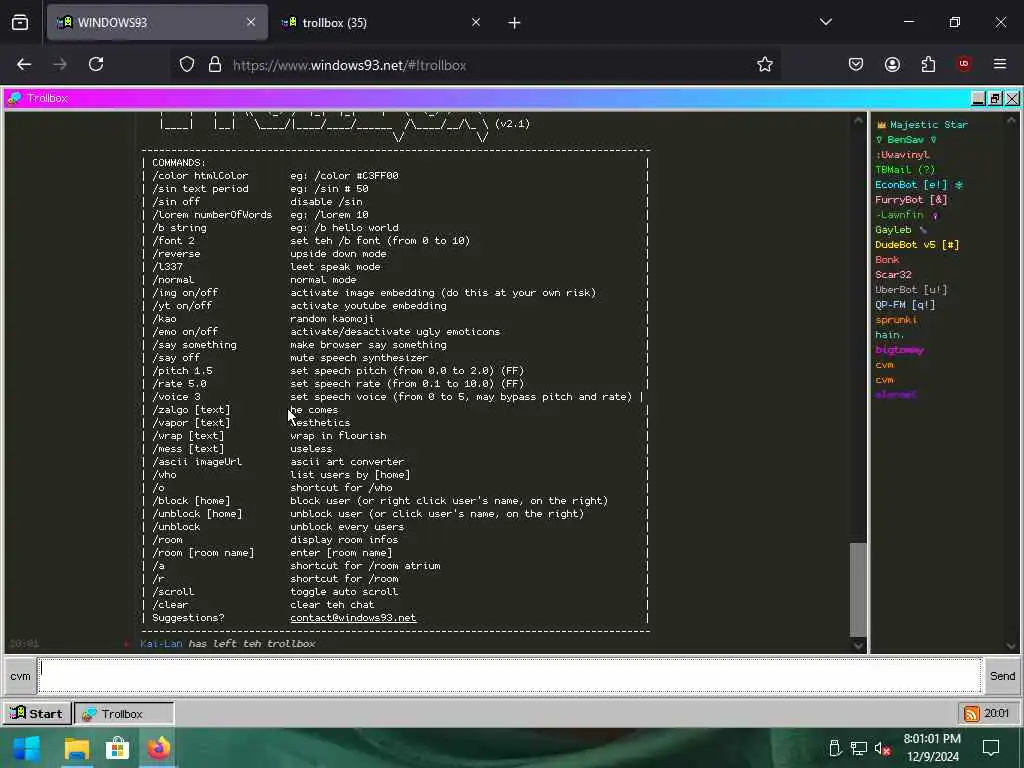
Task: Open the extensions puzzle icon
Action: [x=928, y=64]
